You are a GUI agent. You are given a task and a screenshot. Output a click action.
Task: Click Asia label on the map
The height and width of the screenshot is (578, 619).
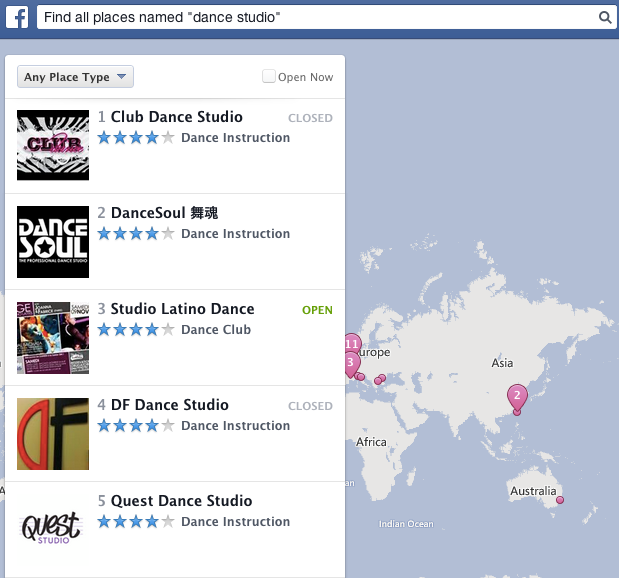pos(502,363)
